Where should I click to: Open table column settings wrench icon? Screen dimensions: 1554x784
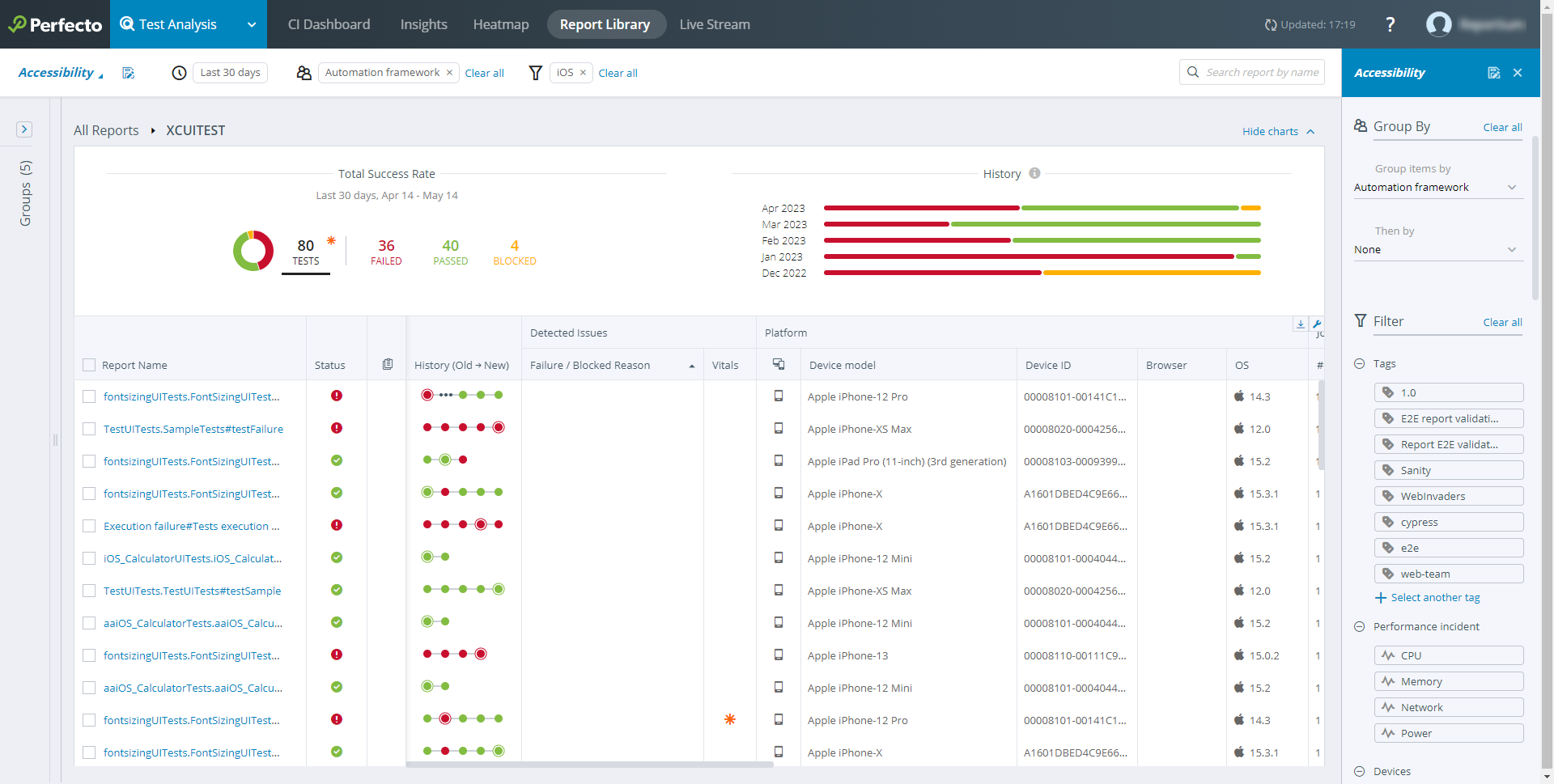(x=1317, y=324)
